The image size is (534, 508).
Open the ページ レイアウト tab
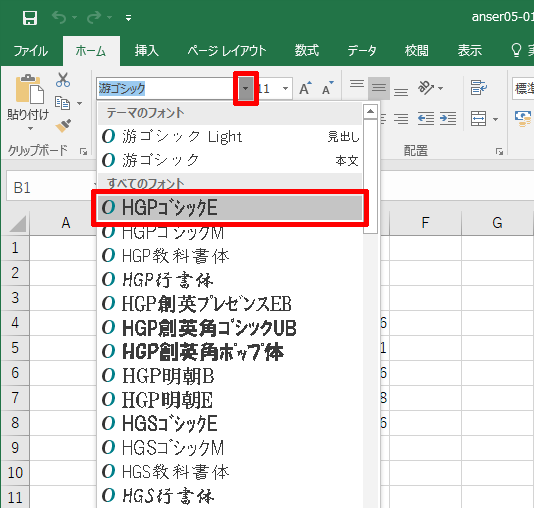227,51
